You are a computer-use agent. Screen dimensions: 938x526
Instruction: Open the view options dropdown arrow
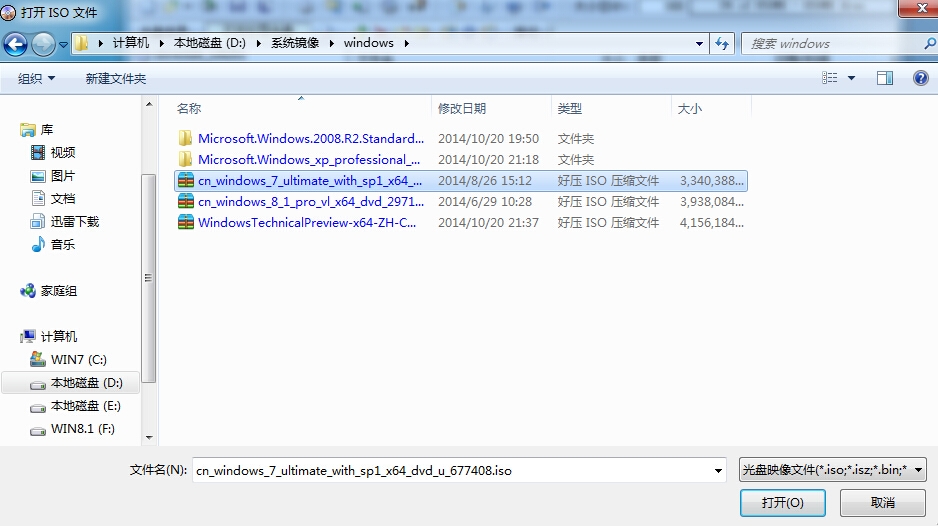coord(851,78)
